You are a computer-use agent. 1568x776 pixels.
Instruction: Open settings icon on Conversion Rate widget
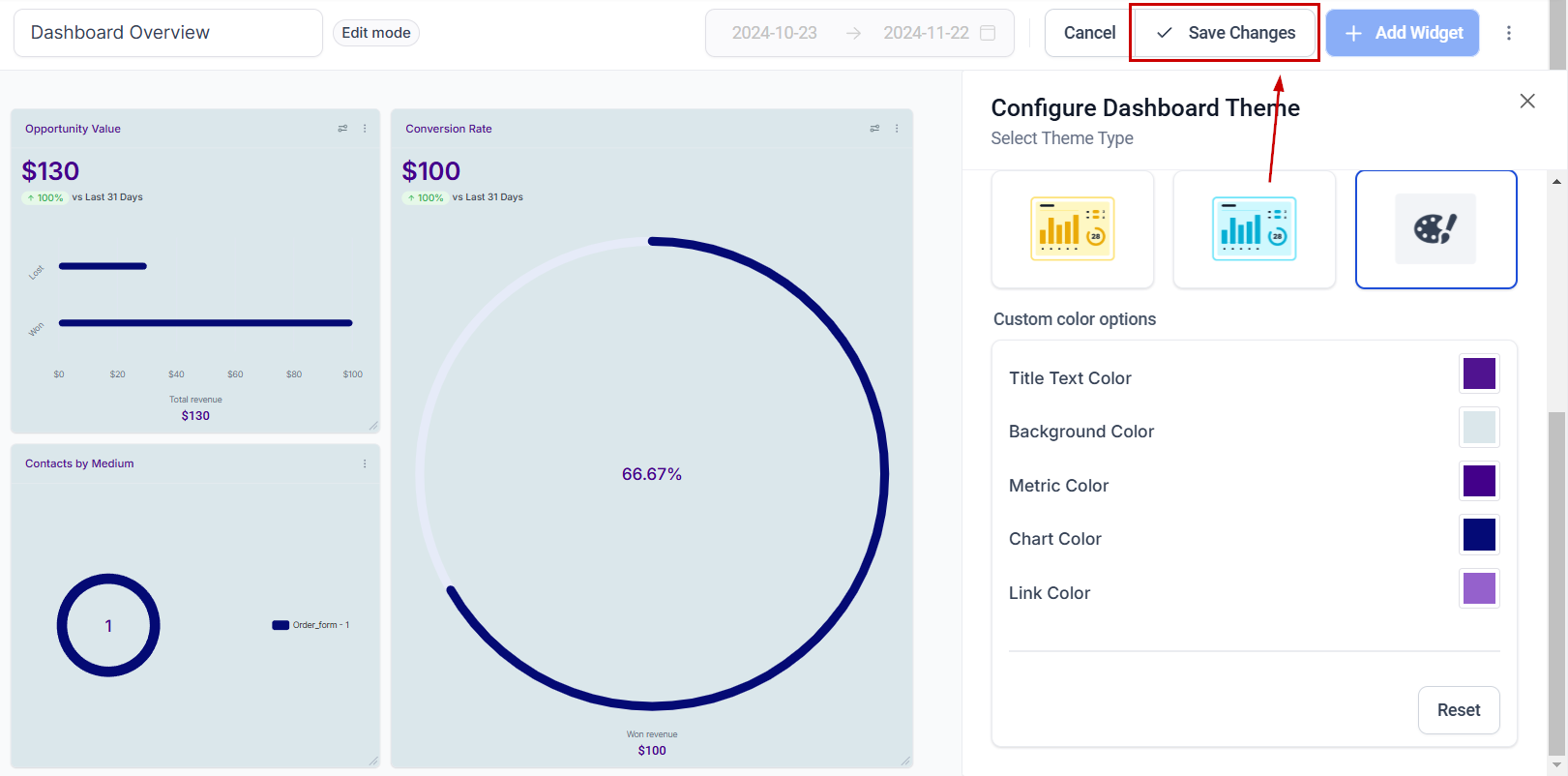pos(874,129)
